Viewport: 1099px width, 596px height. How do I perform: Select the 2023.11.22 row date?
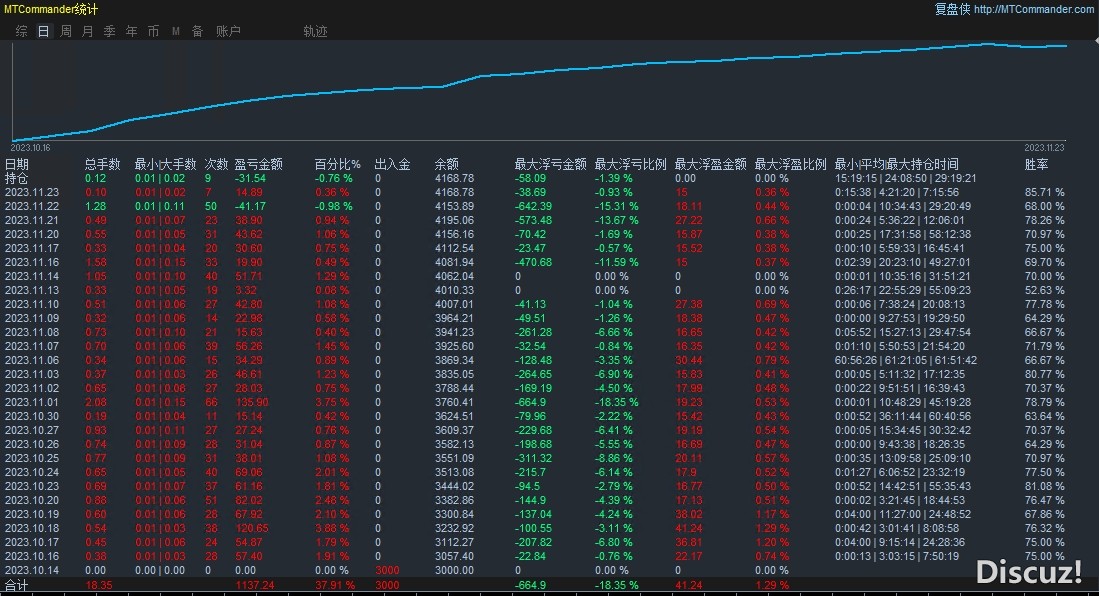pos(32,206)
